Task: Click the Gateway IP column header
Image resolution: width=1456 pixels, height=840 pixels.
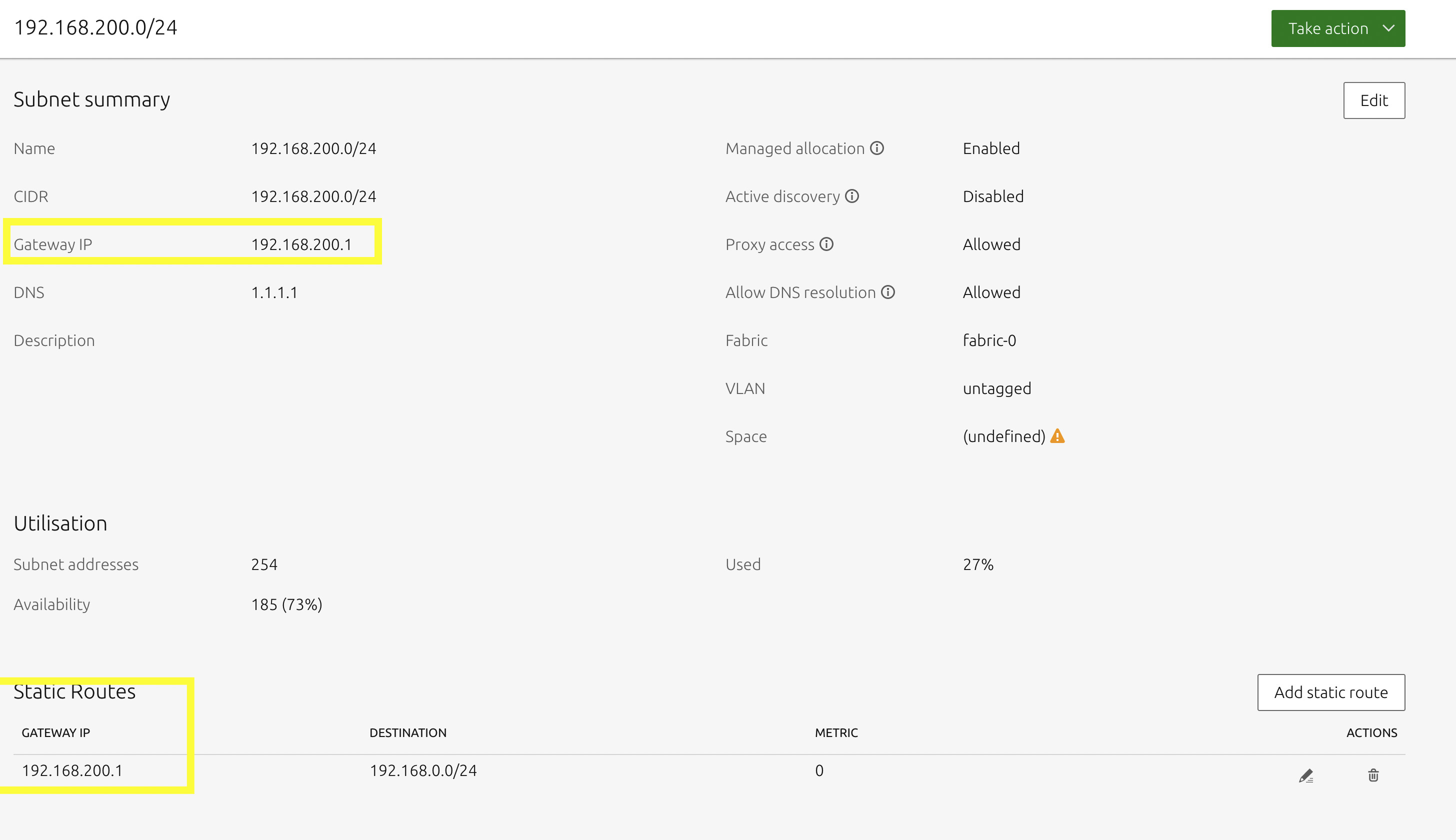Action: tap(56, 732)
